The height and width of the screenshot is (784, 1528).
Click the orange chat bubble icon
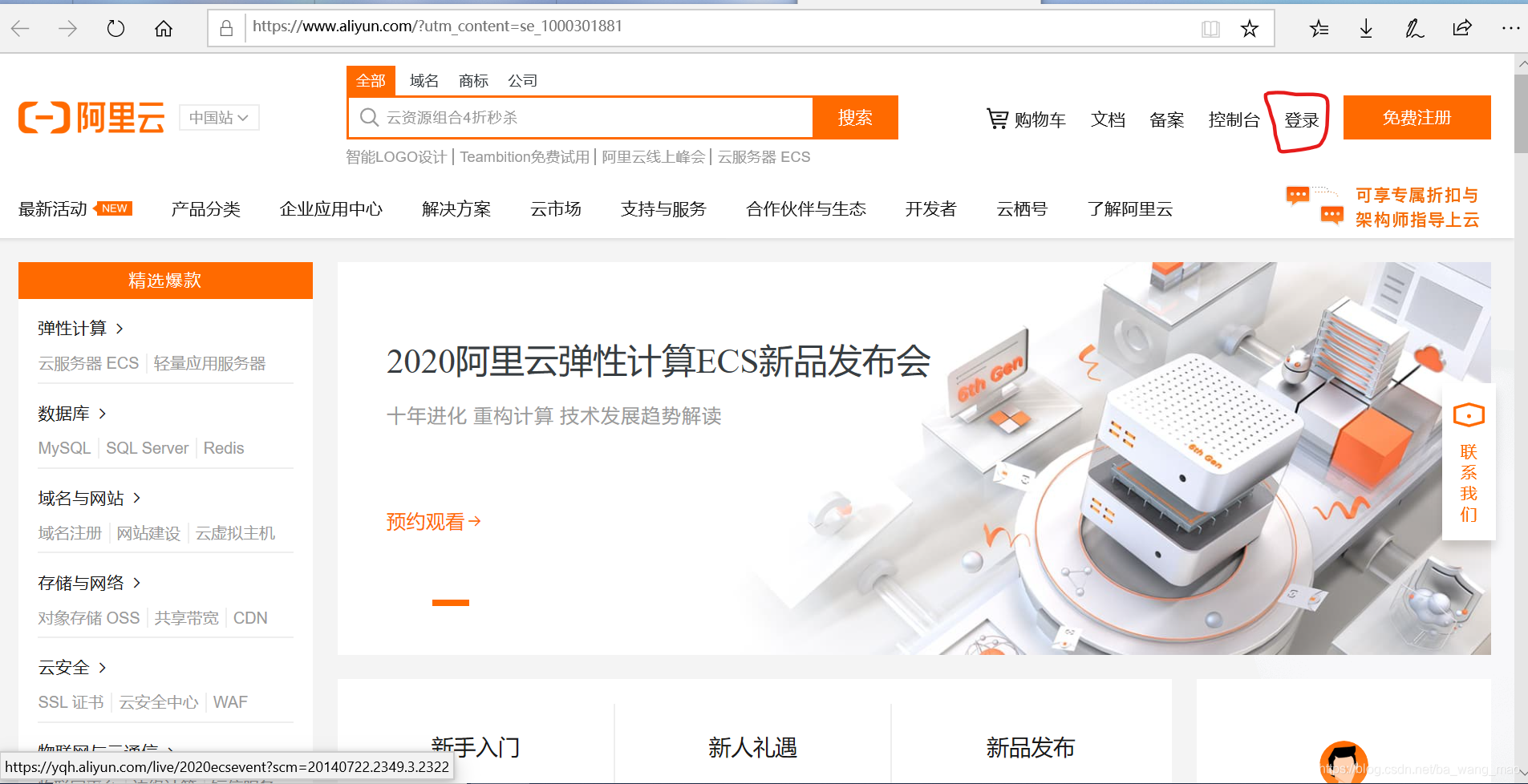tap(1315, 205)
